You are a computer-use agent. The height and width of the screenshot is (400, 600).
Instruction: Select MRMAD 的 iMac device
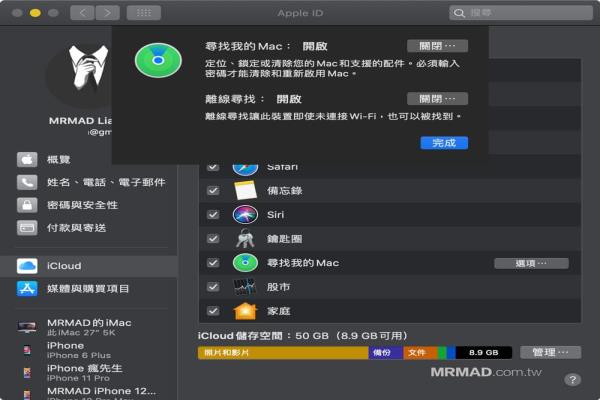89,327
